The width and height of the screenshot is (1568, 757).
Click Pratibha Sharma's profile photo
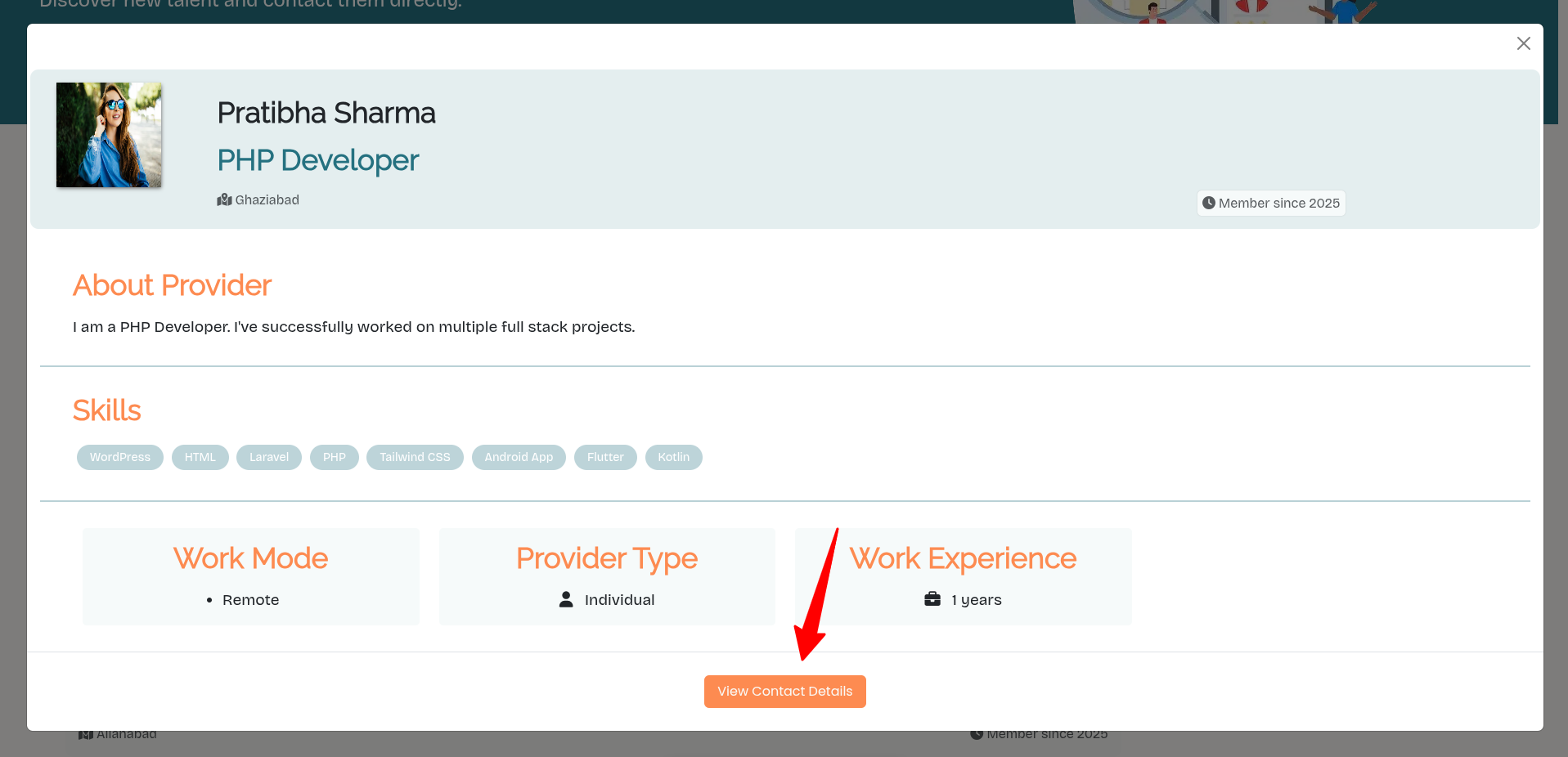(x=108, y=135)
